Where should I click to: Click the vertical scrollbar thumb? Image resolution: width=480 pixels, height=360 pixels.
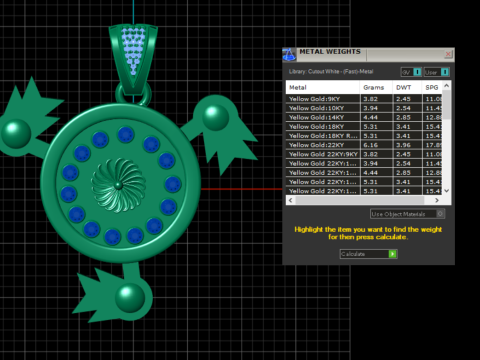447,105
